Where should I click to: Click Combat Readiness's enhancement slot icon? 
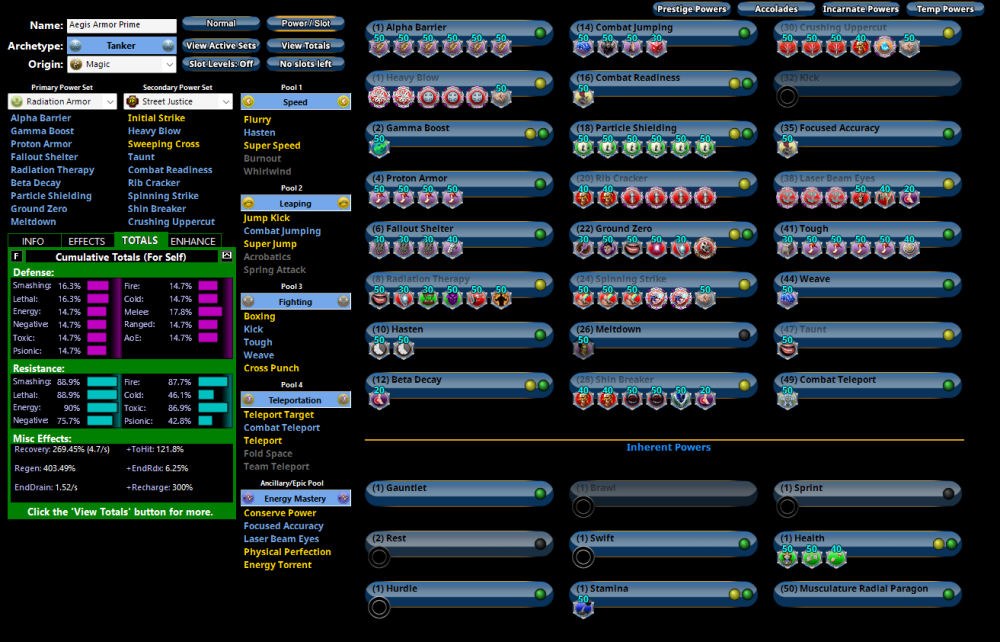point(583,97)
